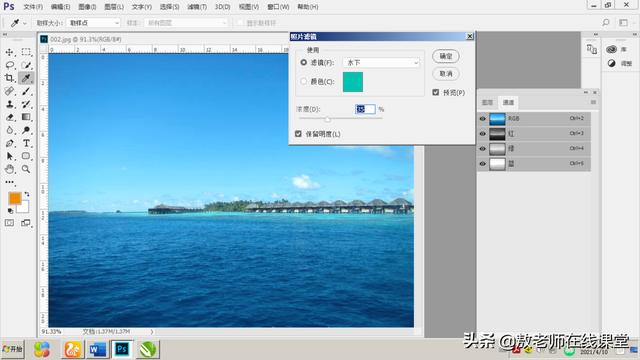Open the Filter preset dropdown
Viewport: 640px width, 360px height.
(x=381, y=62)
